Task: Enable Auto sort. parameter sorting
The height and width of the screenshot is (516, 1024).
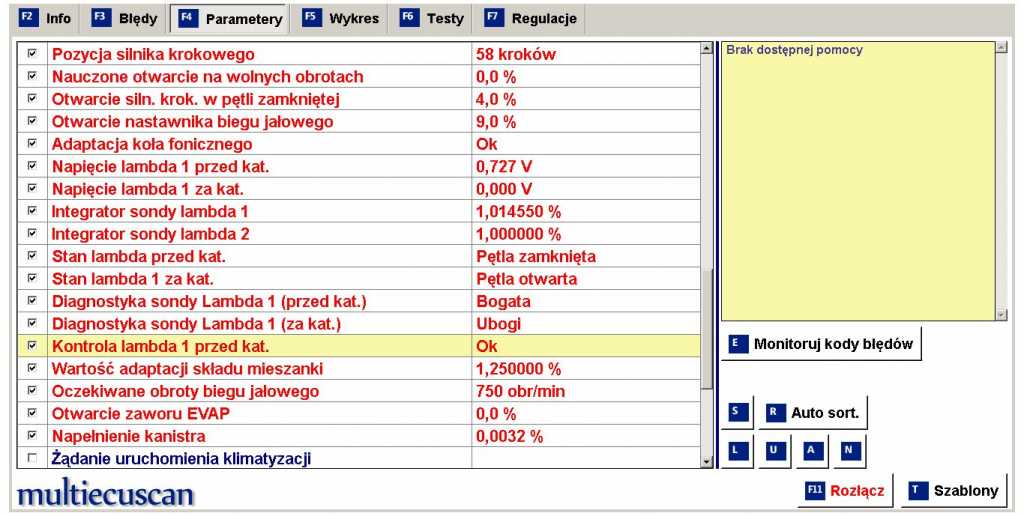Action: click(814, 412)
